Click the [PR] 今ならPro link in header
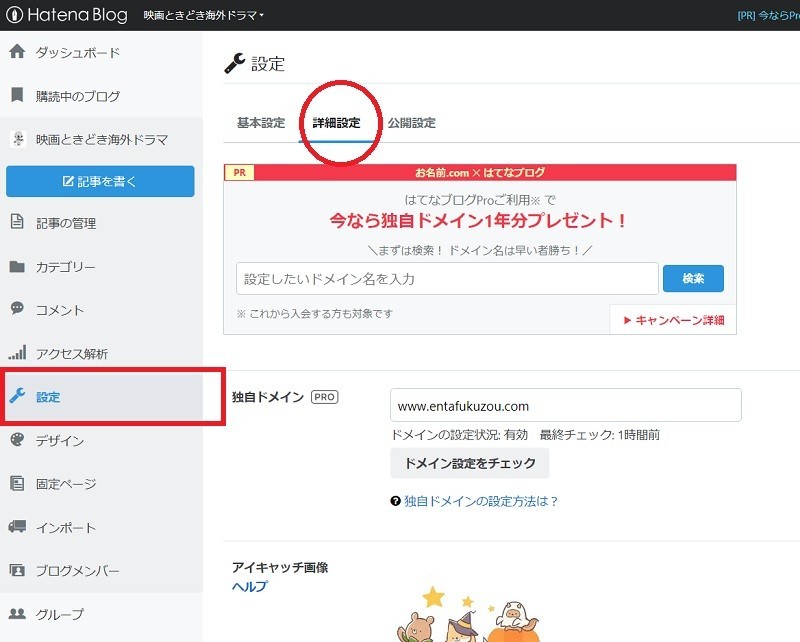800x642 pixels. (x=768, y=15)
